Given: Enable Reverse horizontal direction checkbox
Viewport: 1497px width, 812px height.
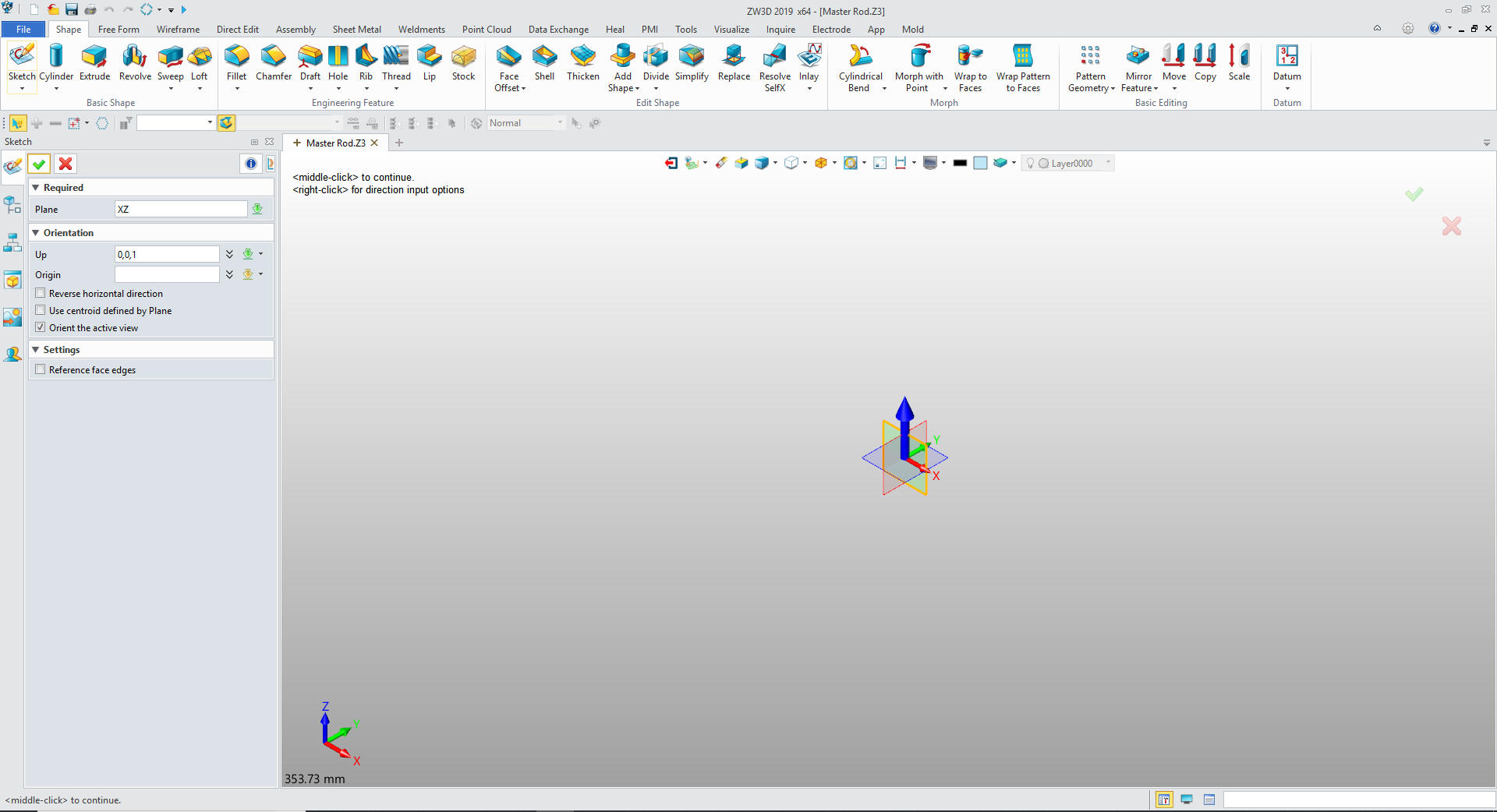Looking at the screenshot, I should [x=41, y=293].
